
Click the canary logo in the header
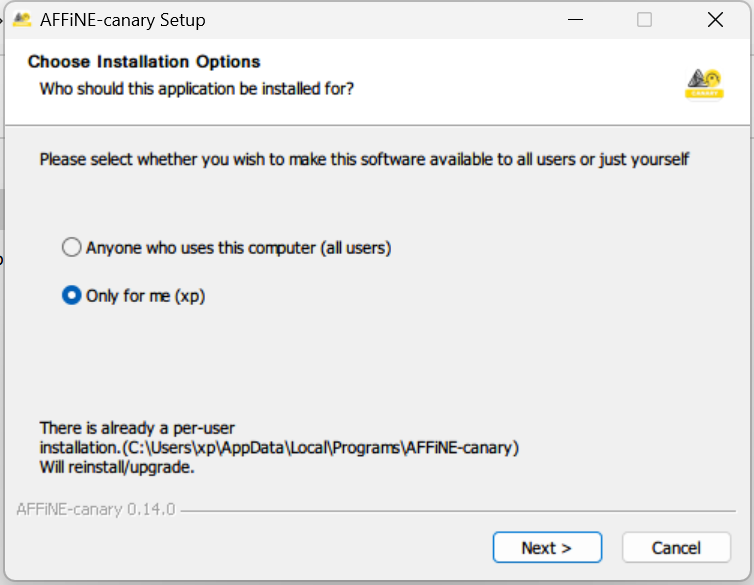tap(704, 84)
